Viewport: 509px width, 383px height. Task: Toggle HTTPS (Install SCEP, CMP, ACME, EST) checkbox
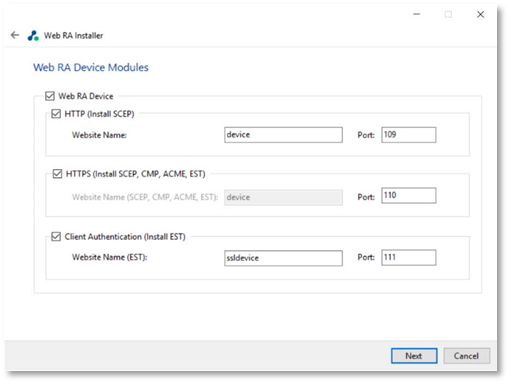[57, 174]
